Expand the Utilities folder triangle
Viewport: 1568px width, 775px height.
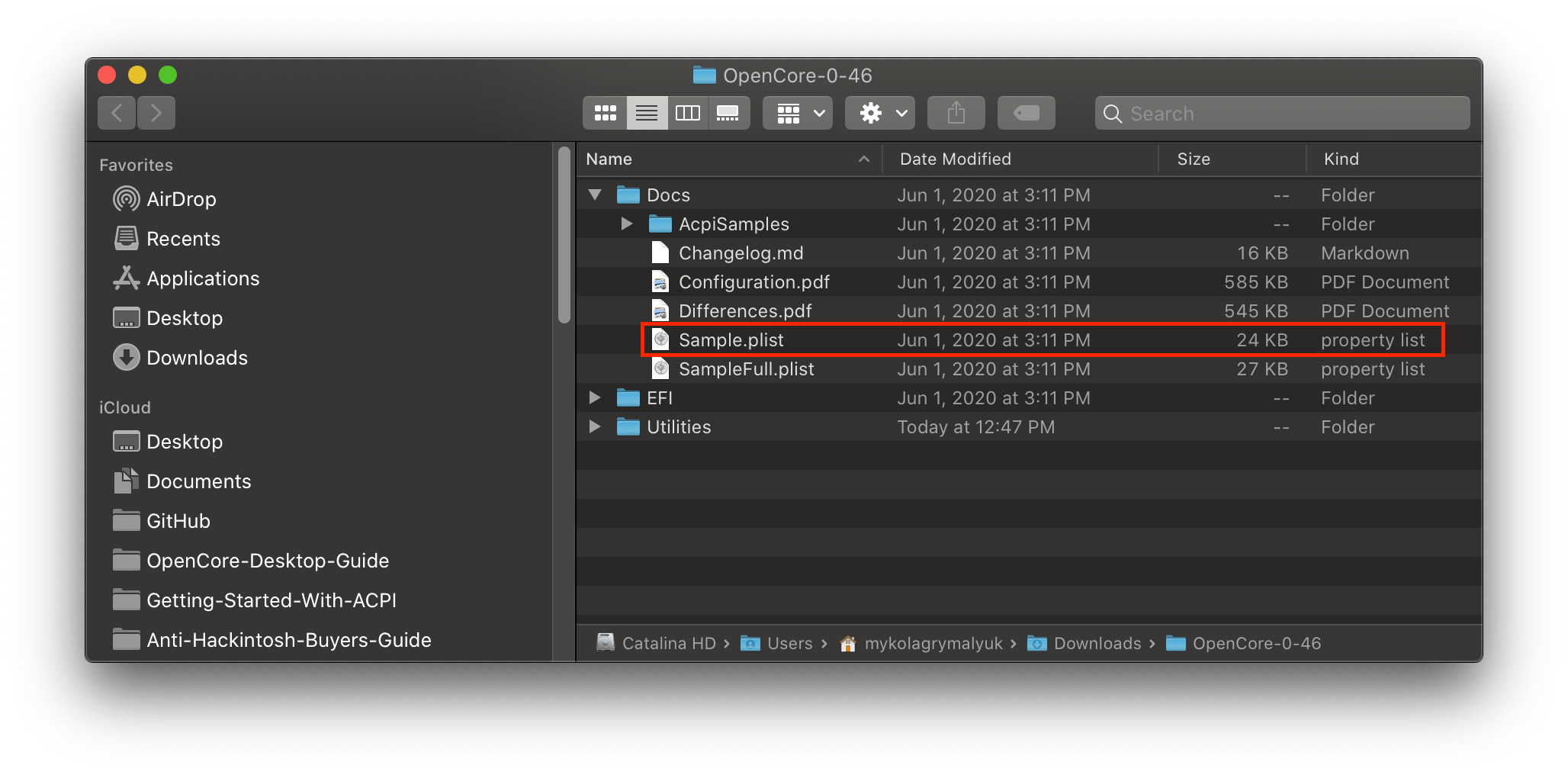(595, 426)
